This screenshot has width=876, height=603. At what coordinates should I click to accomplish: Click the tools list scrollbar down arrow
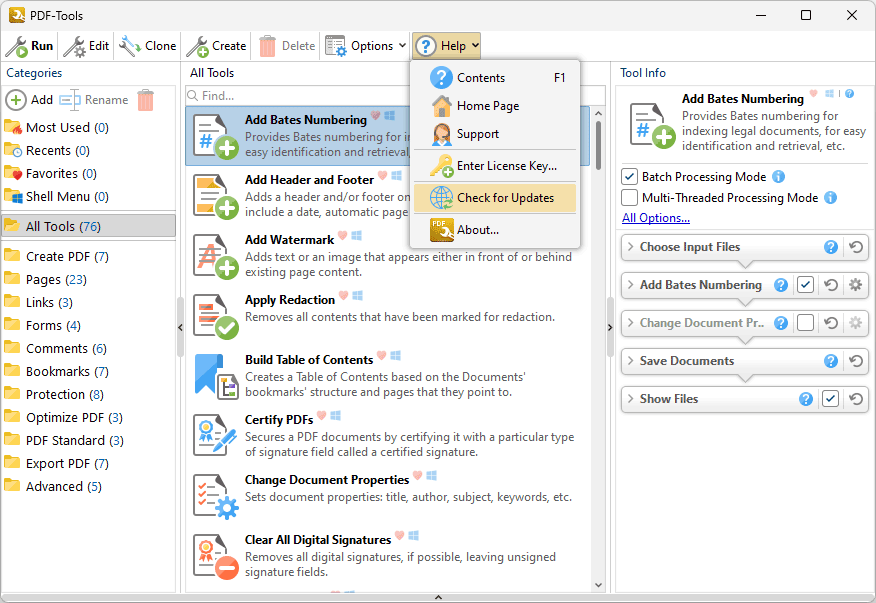pyautogui.click(x=598, y=586)
